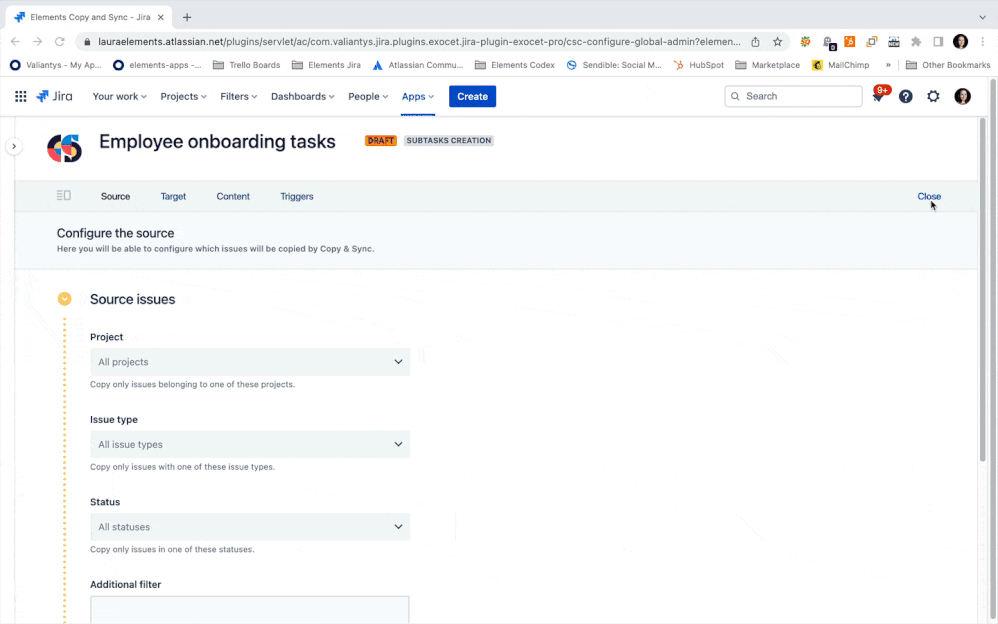The width and height of the screenshot is (998, 624).
Task: Click the panel layout icon beside Source tab
Action: point(63,196)
